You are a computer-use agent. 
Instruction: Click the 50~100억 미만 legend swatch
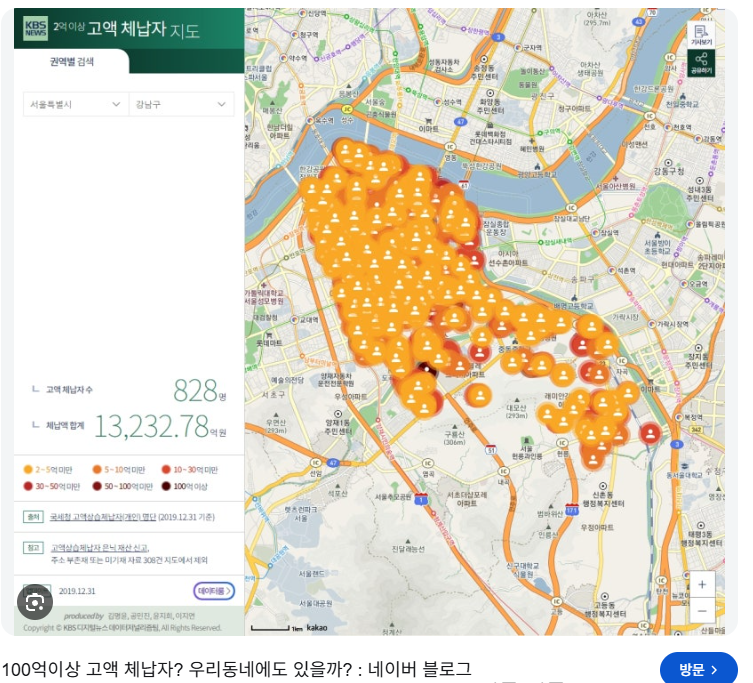pos(97,486)
